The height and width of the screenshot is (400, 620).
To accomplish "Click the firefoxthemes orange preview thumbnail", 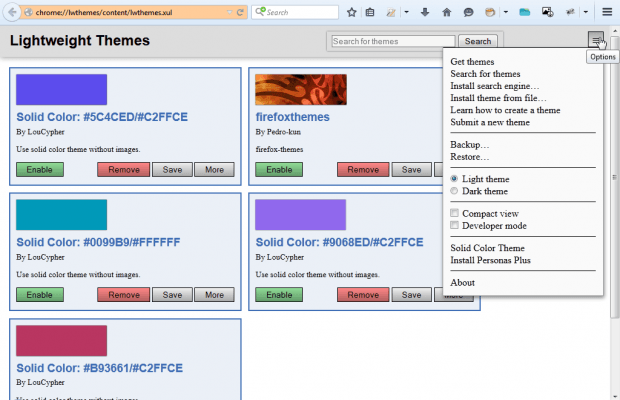I will click(x=301, y=89).
